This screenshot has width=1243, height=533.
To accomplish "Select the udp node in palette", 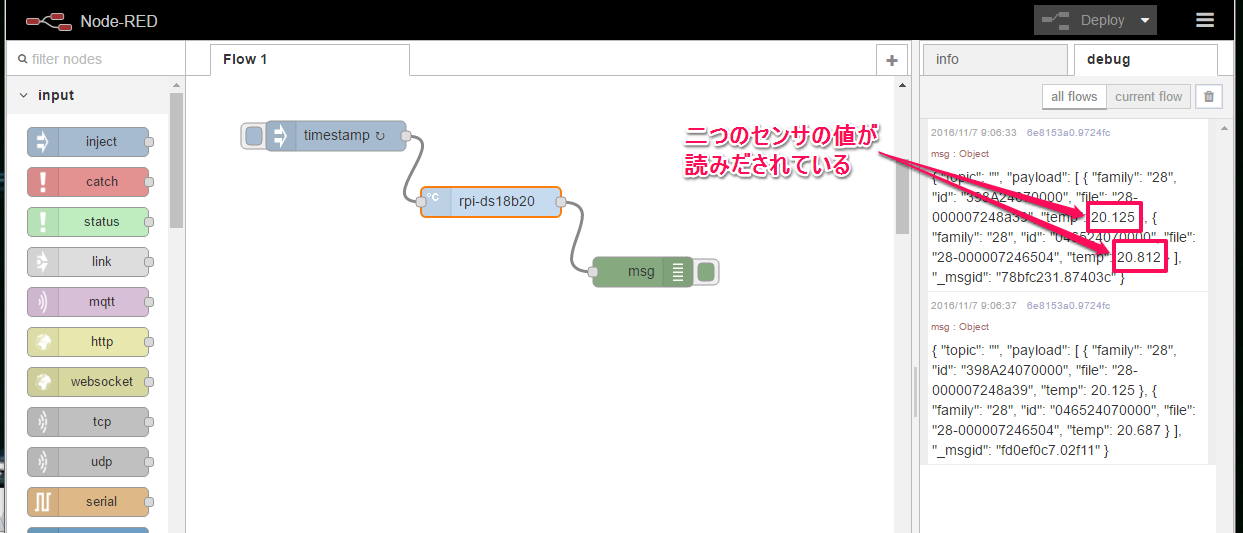I will click(x=88, y=462).
